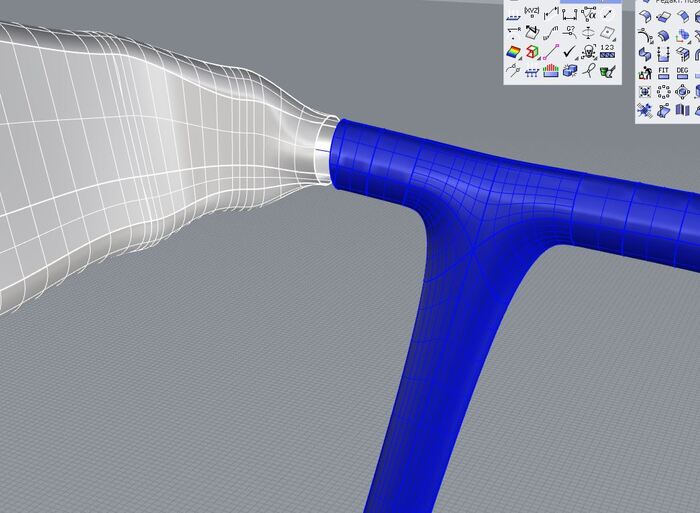
Task: Open the rainbow Curvature Analysis tool
Action: [513, 52]
